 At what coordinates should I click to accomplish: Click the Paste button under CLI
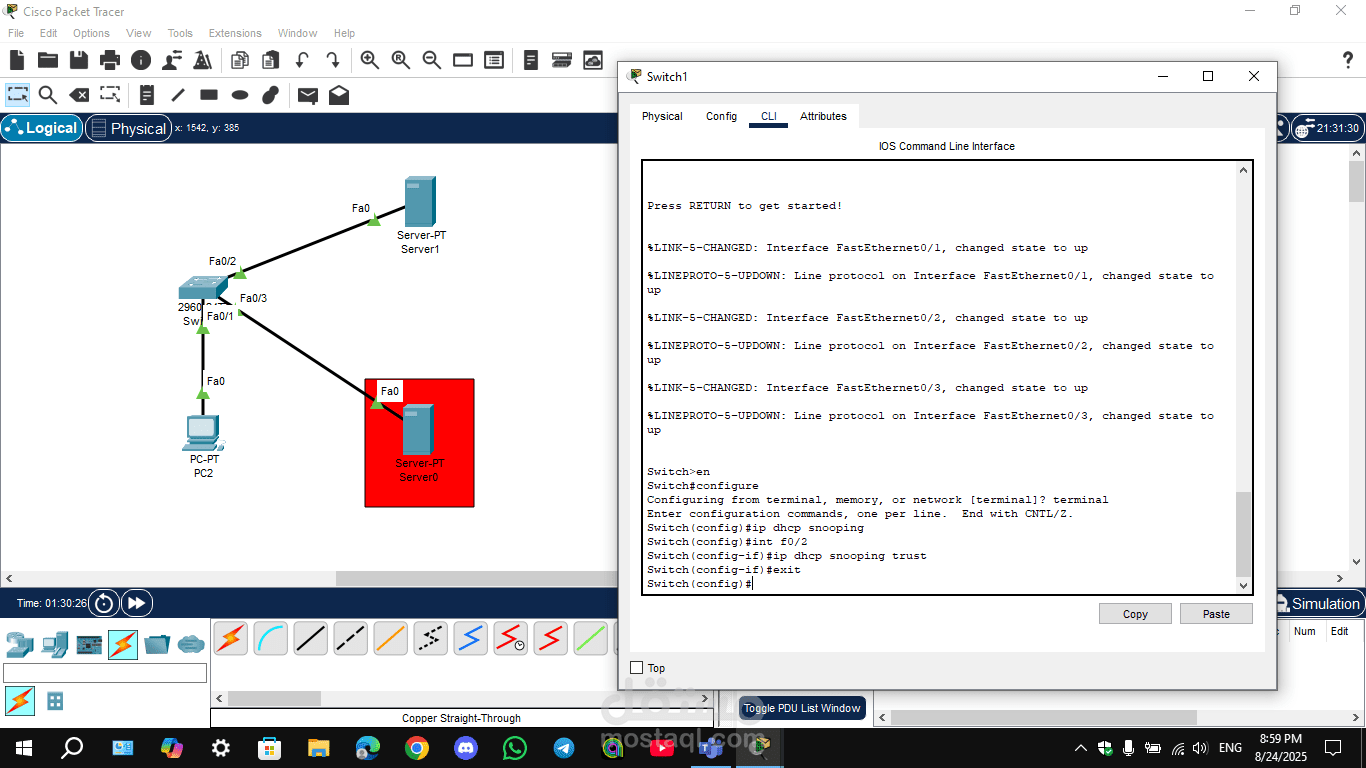coord(1216,614)
